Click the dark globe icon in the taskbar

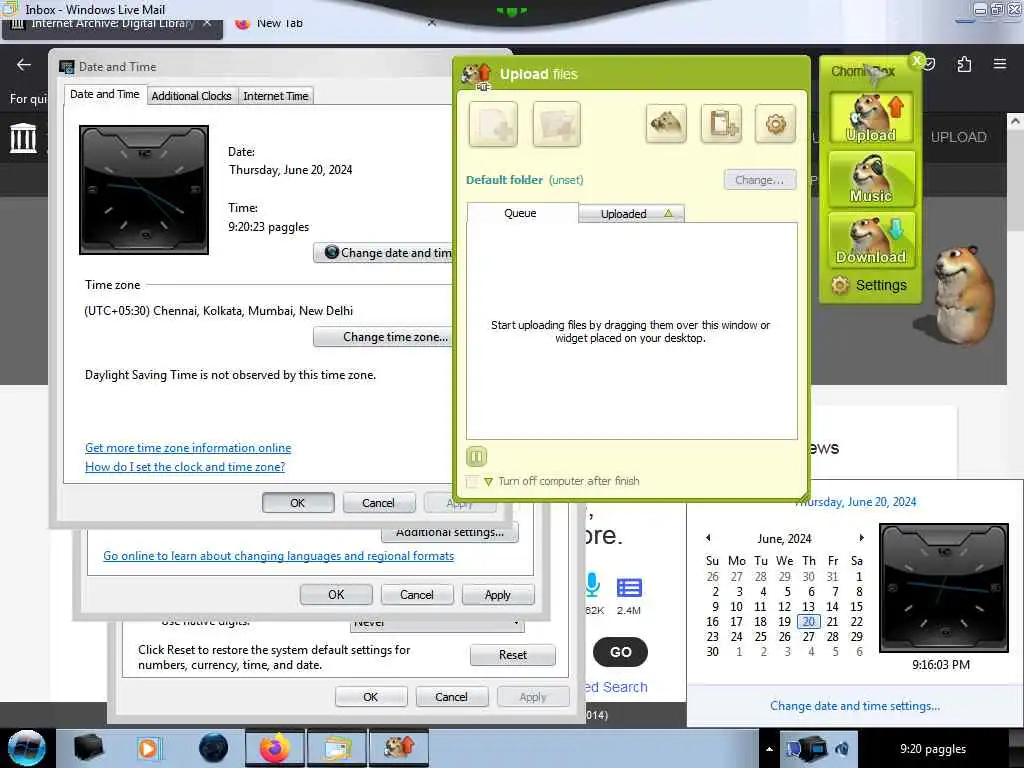pos(213,748)
